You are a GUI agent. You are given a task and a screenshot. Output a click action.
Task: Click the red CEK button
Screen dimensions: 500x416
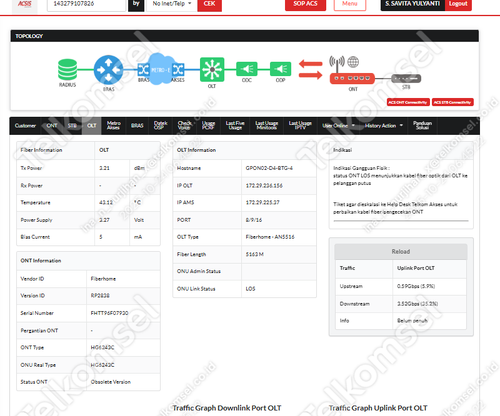(x=209, y=4)
